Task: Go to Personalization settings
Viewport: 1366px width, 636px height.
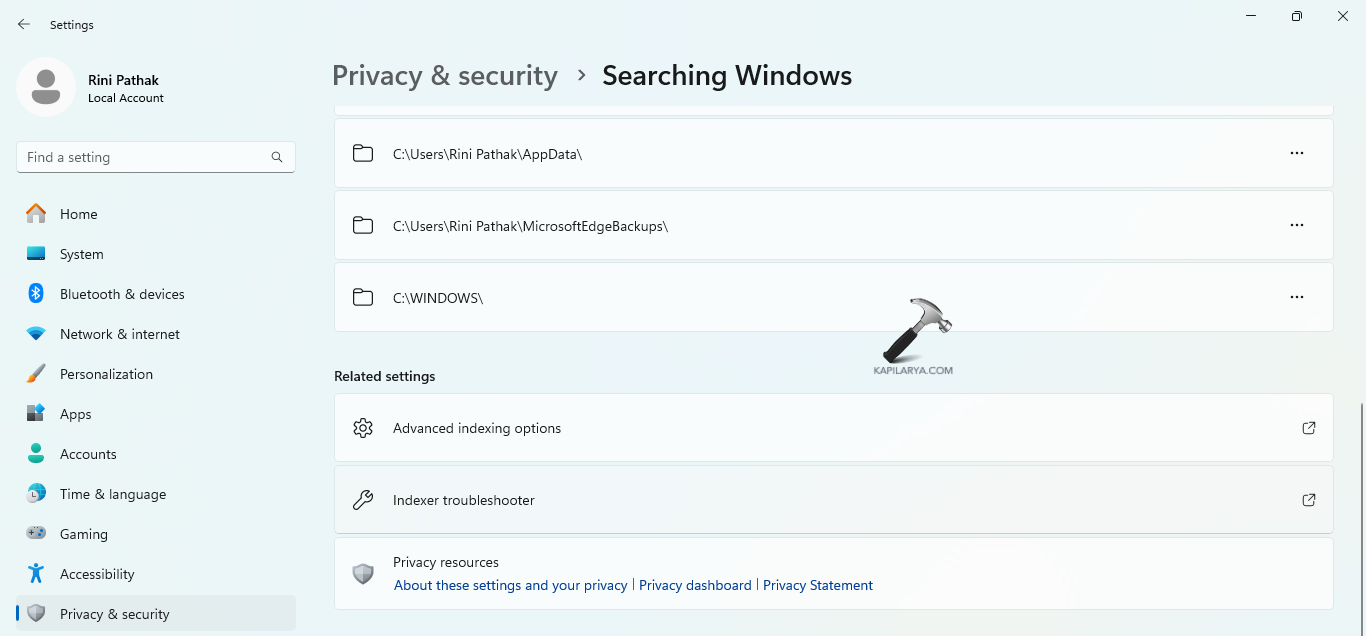Action: point(106,374)
